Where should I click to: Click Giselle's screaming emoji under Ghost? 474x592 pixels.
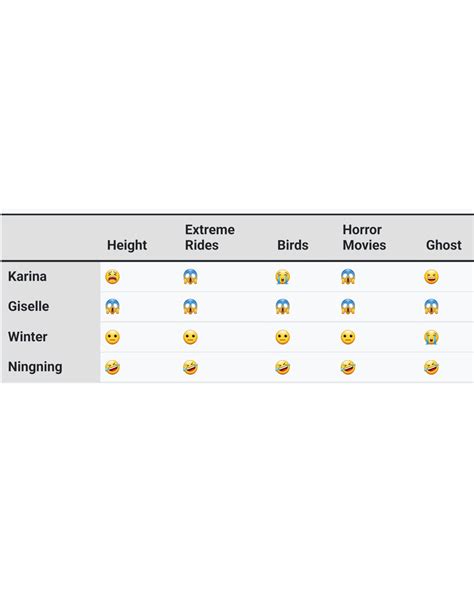pos(431,307)
